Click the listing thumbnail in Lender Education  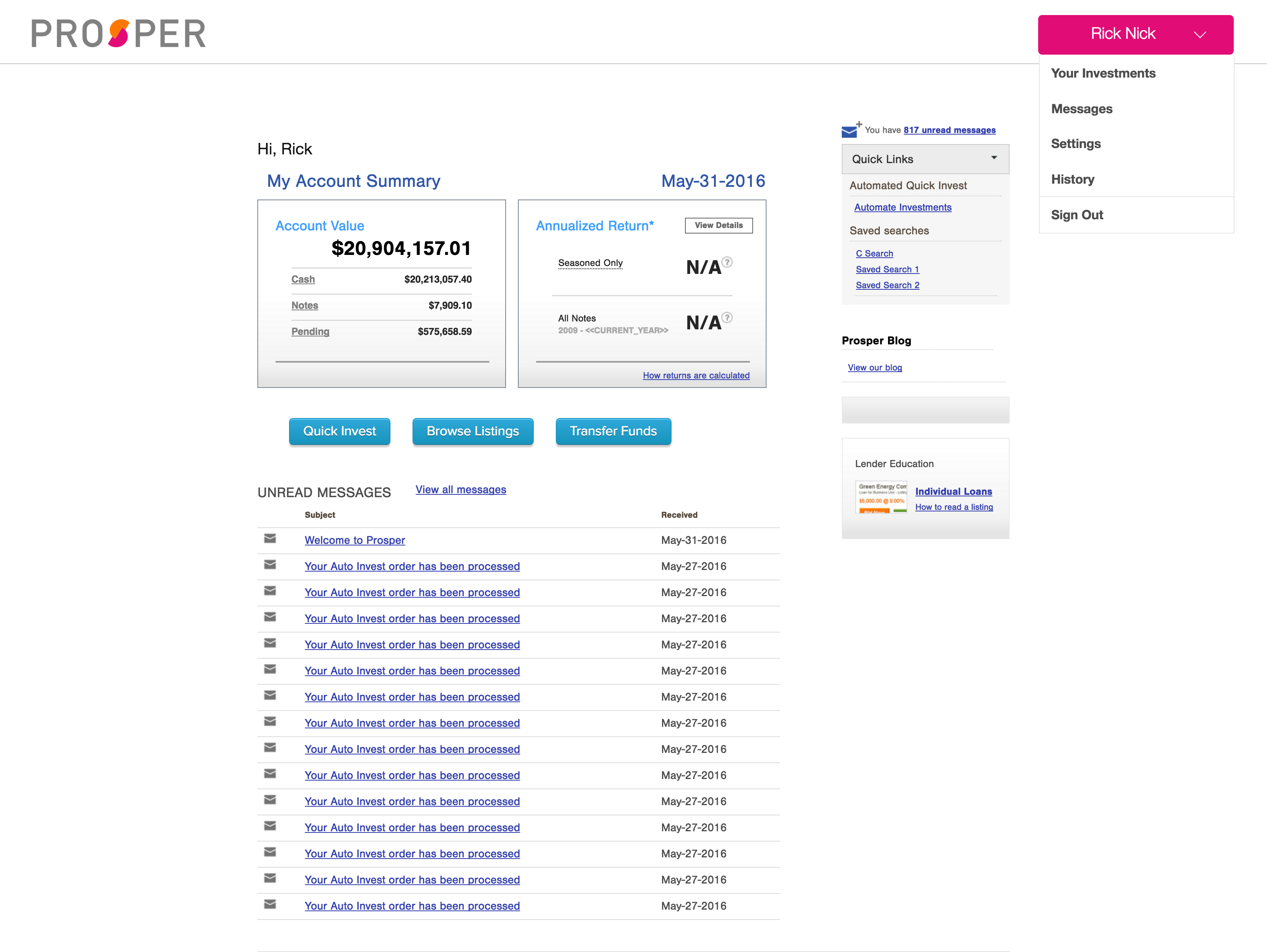881,497
